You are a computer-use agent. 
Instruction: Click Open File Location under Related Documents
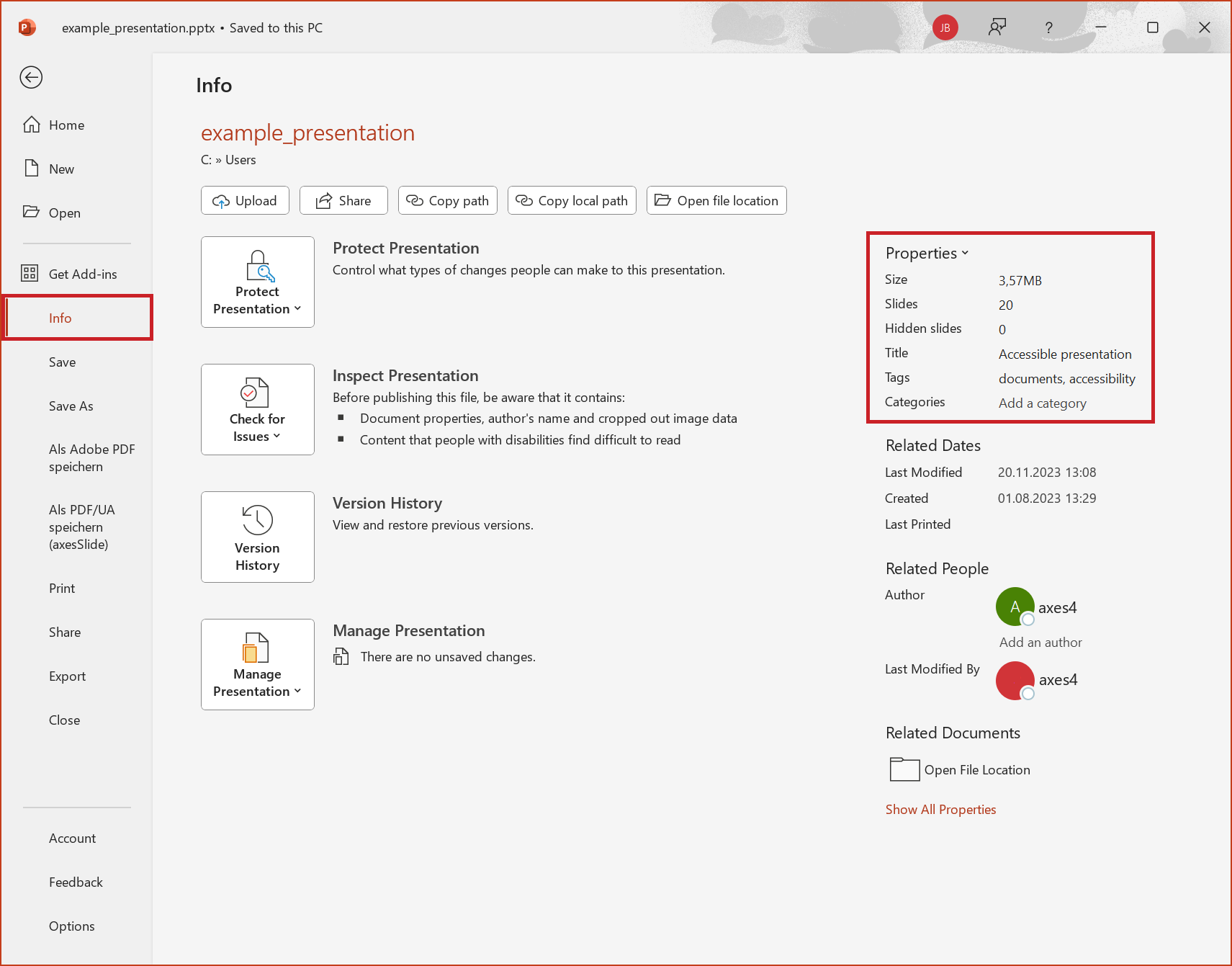point(977,770)
